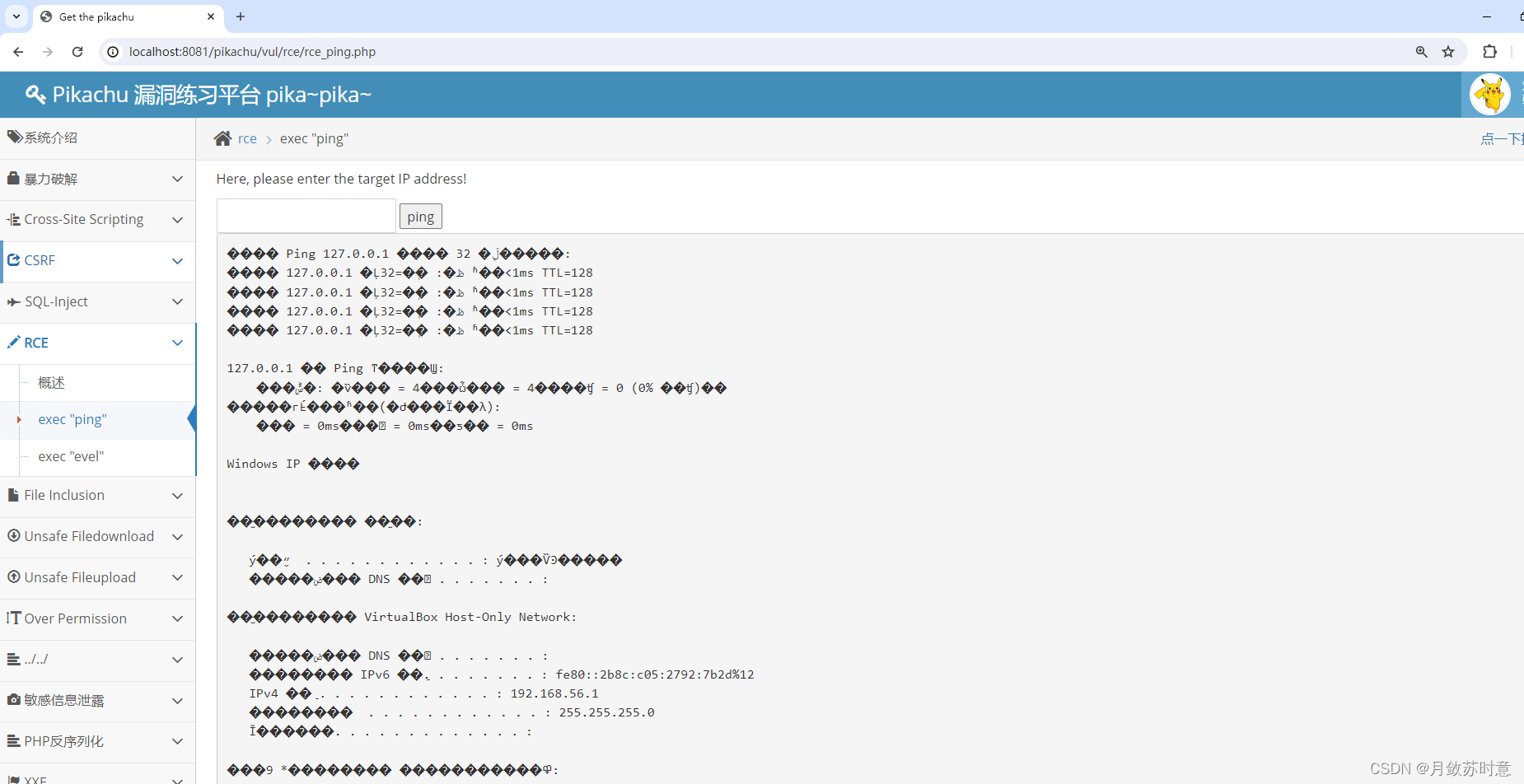This screenshot has width=1524, height=784.
Task: Expand the 暴力破解 menu chevron
Action: click(x=177, y=179)
